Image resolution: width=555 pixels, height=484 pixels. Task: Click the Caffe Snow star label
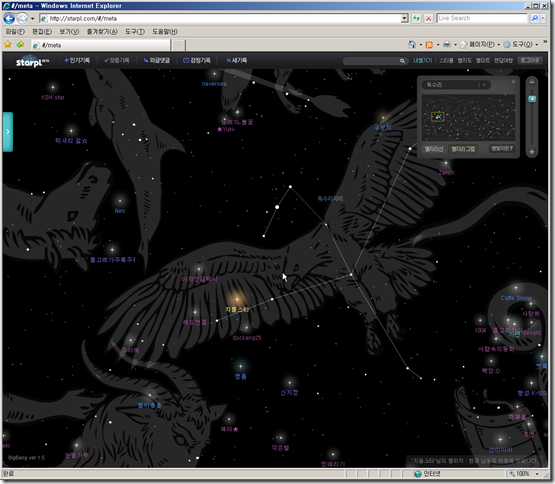click(x=516, y=298)
